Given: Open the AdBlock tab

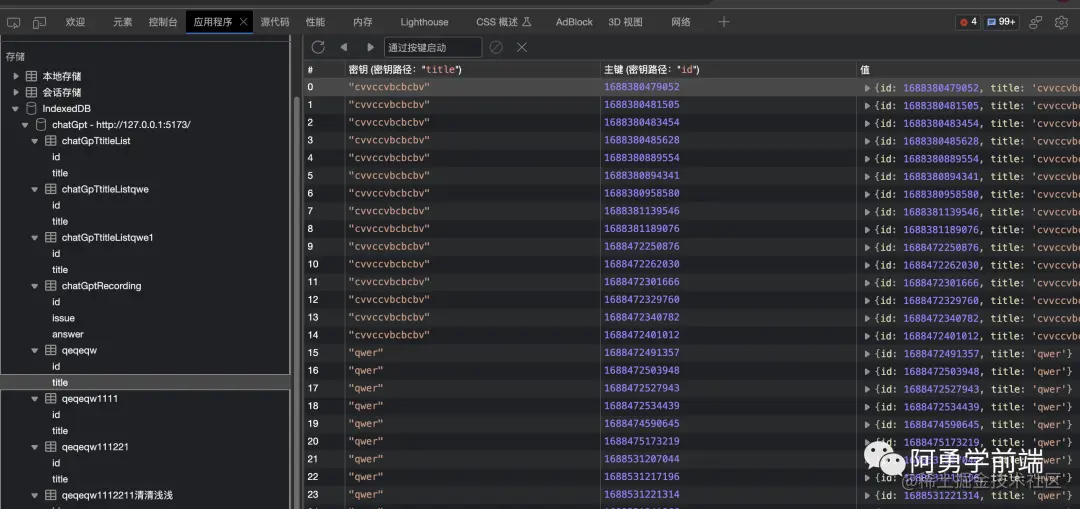Looking at the screenshot, I should click(574, 22).
